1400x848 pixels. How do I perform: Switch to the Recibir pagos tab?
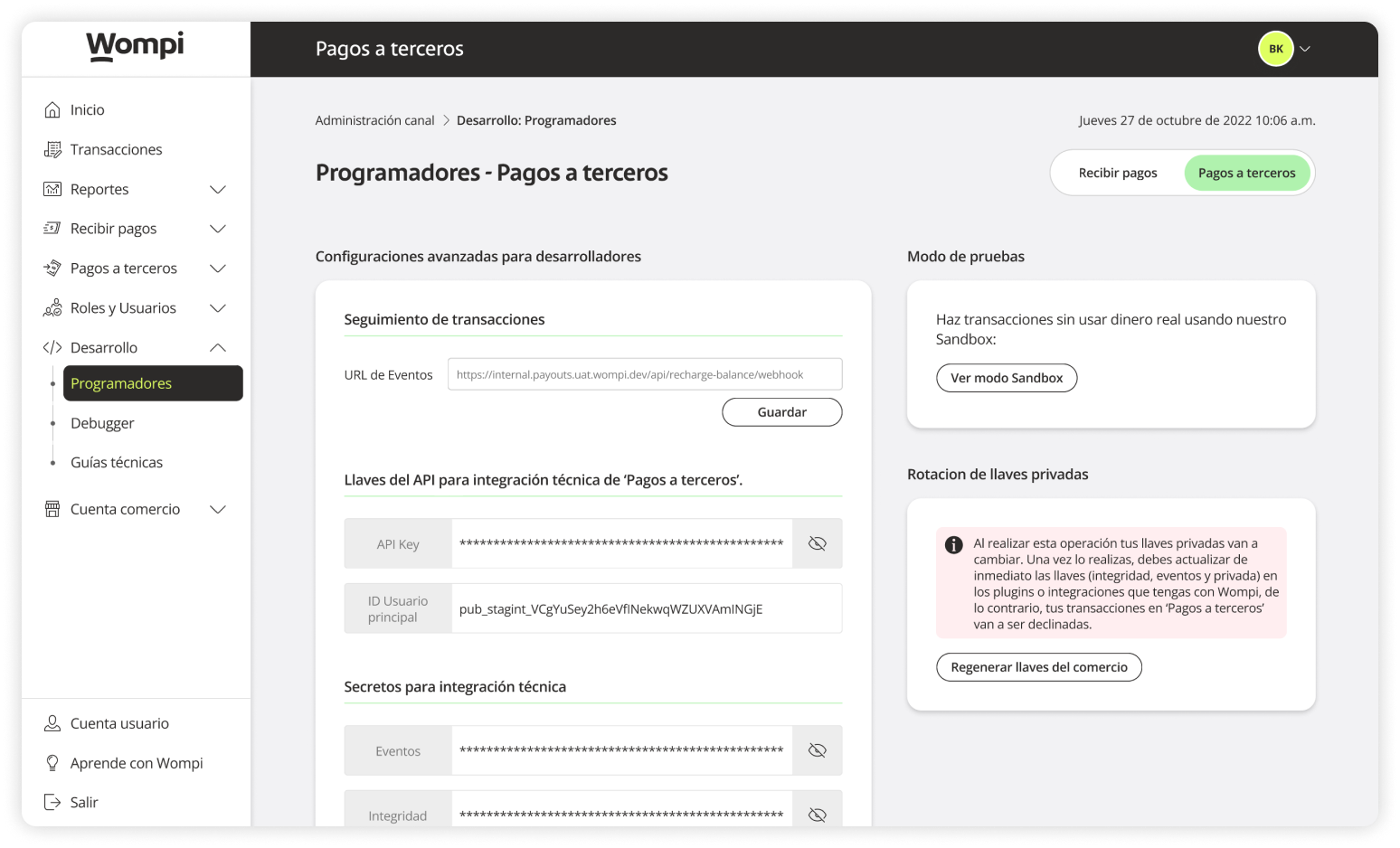[x=1118, y=172]
